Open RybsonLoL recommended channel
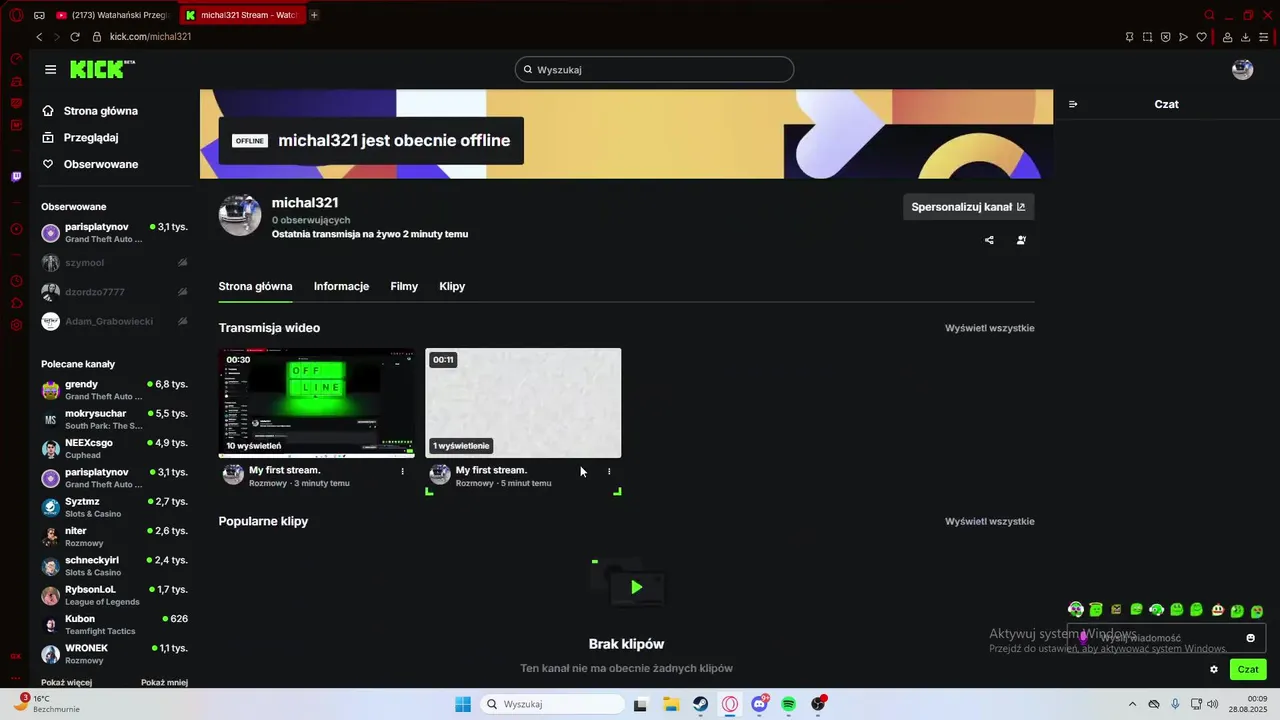Image resolution: width=1280 pixels, height=720 pixels. (115, 595)
